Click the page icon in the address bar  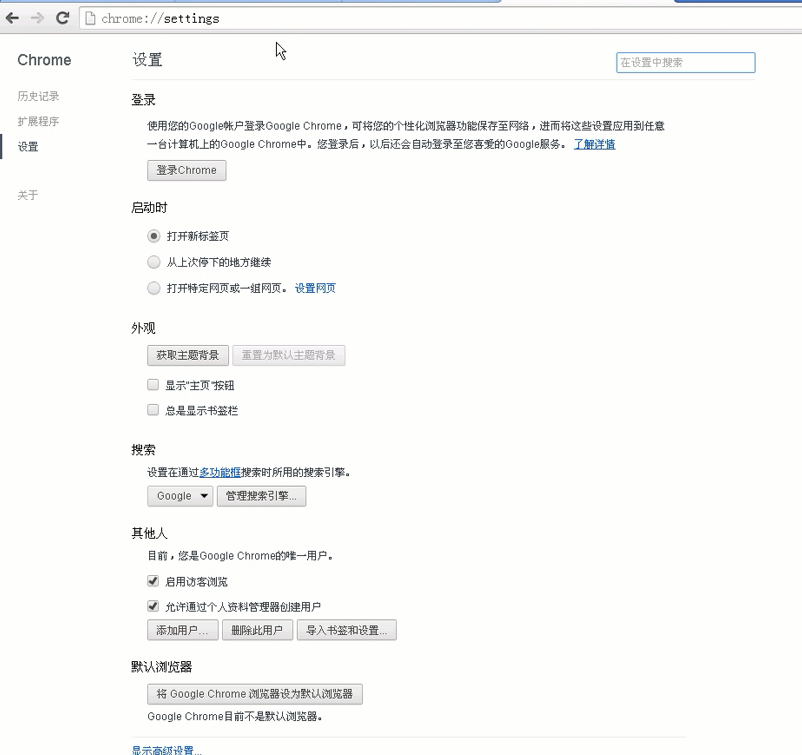[91, 18]
